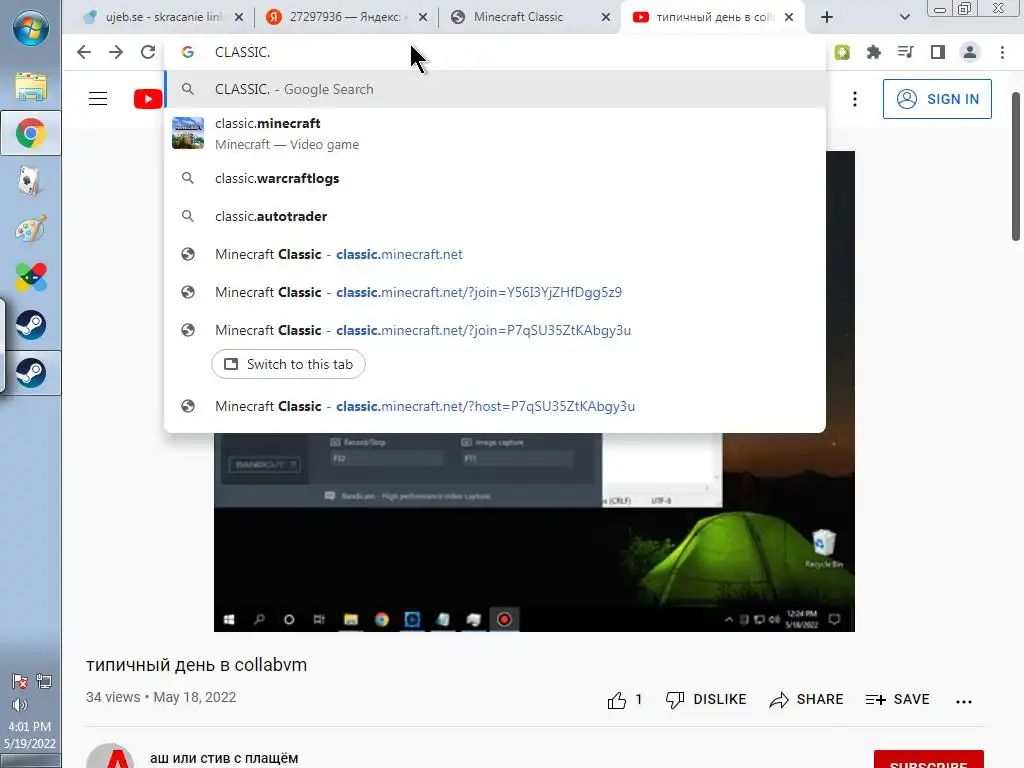Choose the classic.autotrader suggestion
The width and height of the screenshot is (1024, 768).
(495, 216)
